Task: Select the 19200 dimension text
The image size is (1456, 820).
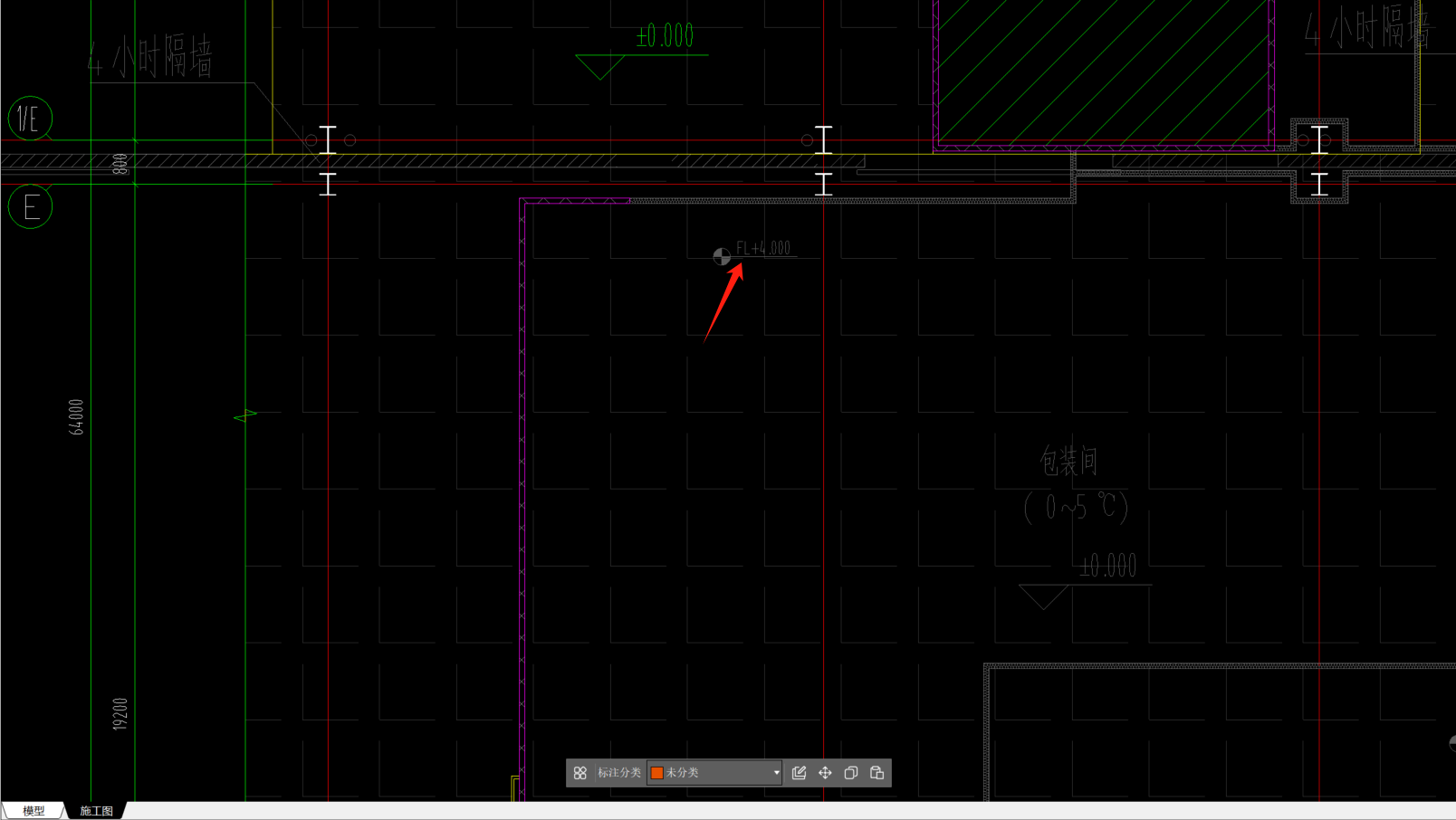Action: pyautogui.click(x=120, y=714)
